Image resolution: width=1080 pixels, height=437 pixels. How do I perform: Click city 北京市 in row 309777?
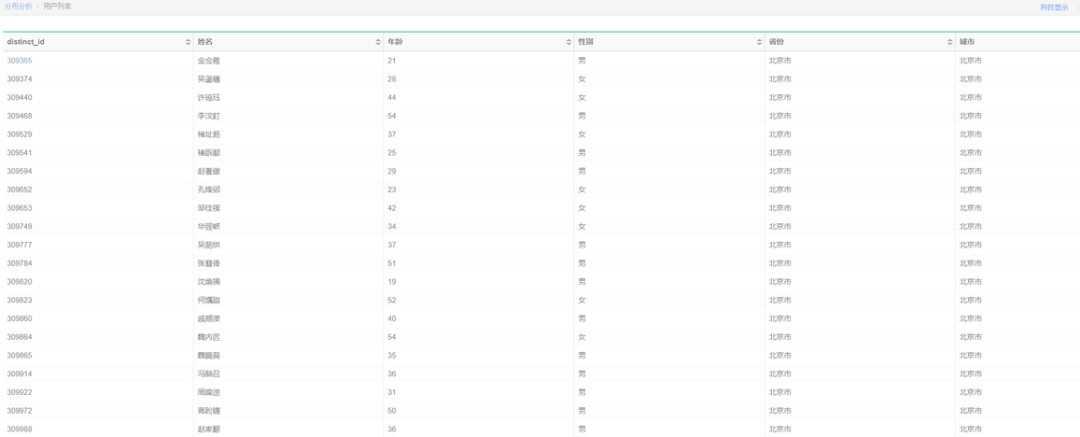pos(970,245)
